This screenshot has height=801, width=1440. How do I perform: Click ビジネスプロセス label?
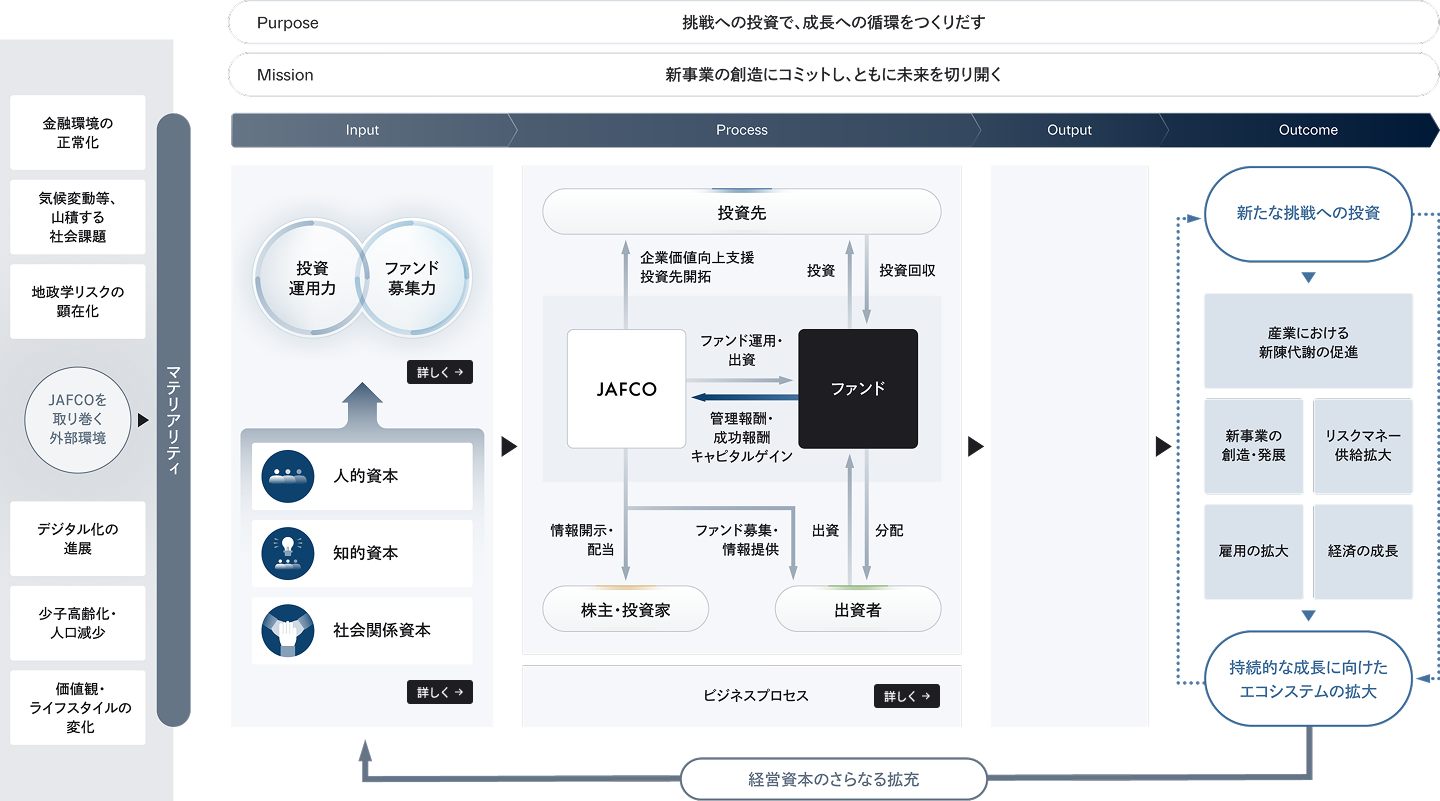(756, 696)
